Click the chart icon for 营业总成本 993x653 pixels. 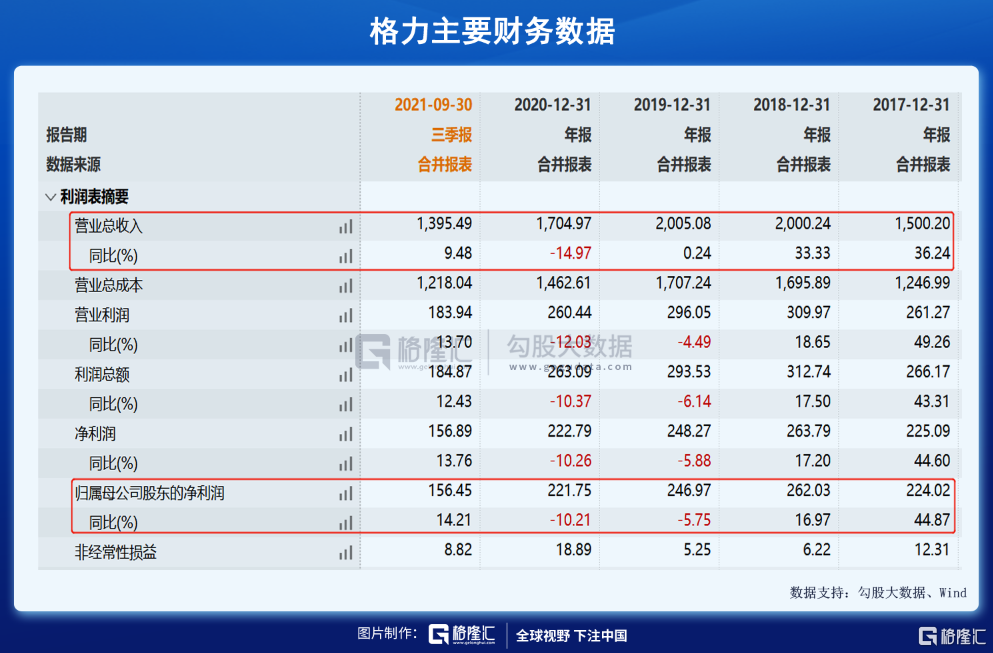point(345,286)
